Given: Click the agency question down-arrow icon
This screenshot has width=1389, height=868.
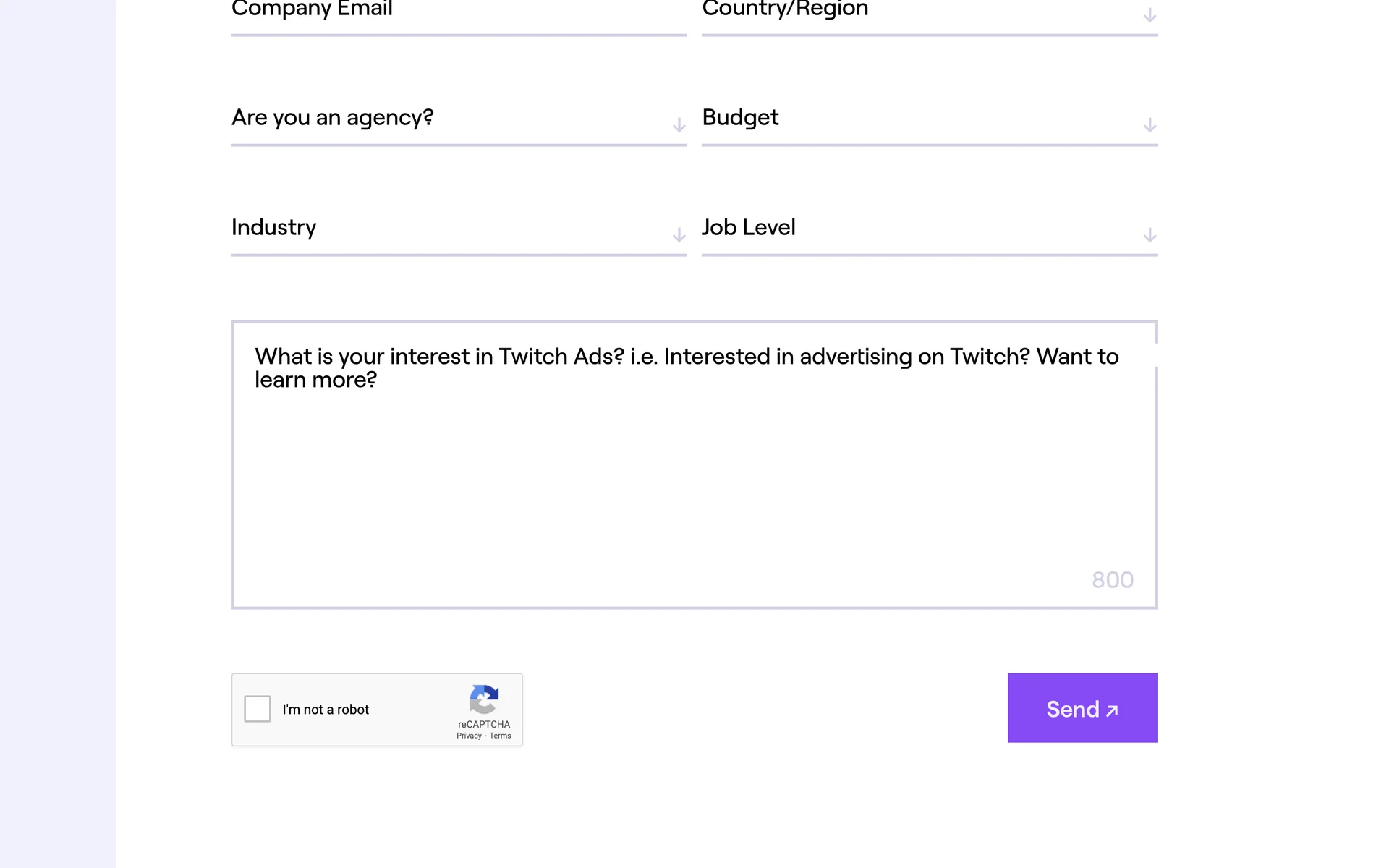Looking at the screenshot, I should click(x=679, y=125).
